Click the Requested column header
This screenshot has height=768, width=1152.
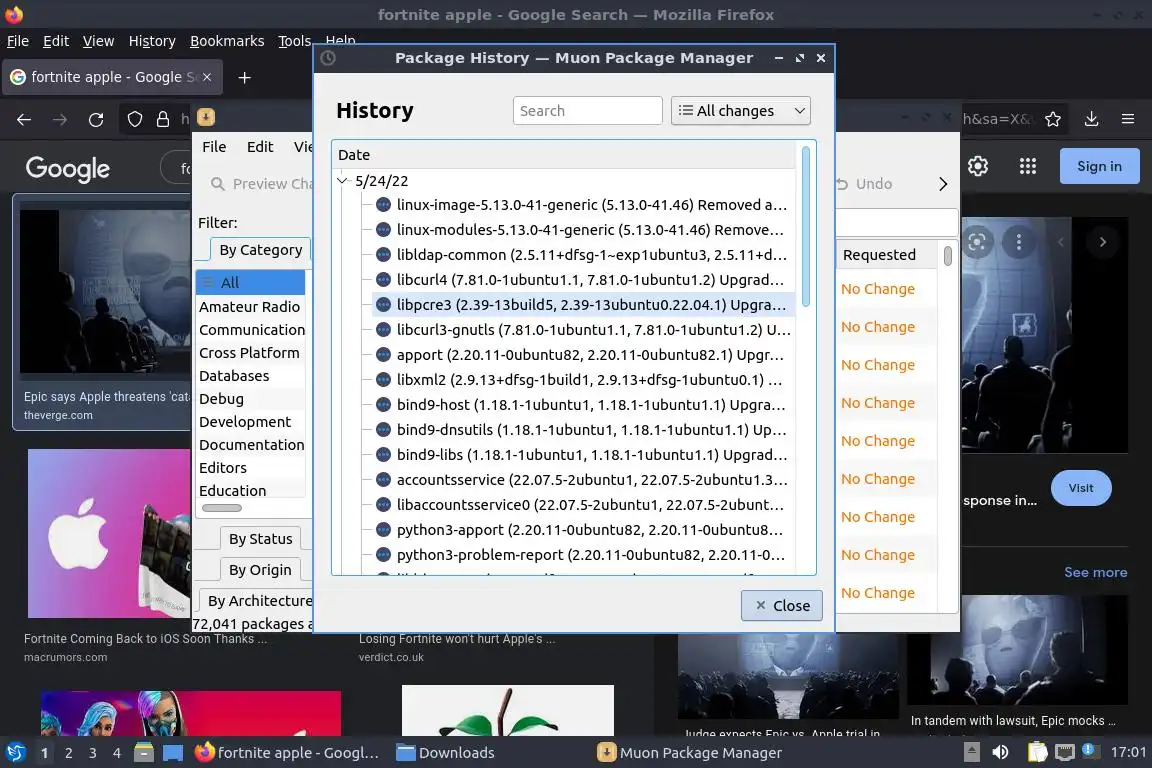tap(888, 255)
